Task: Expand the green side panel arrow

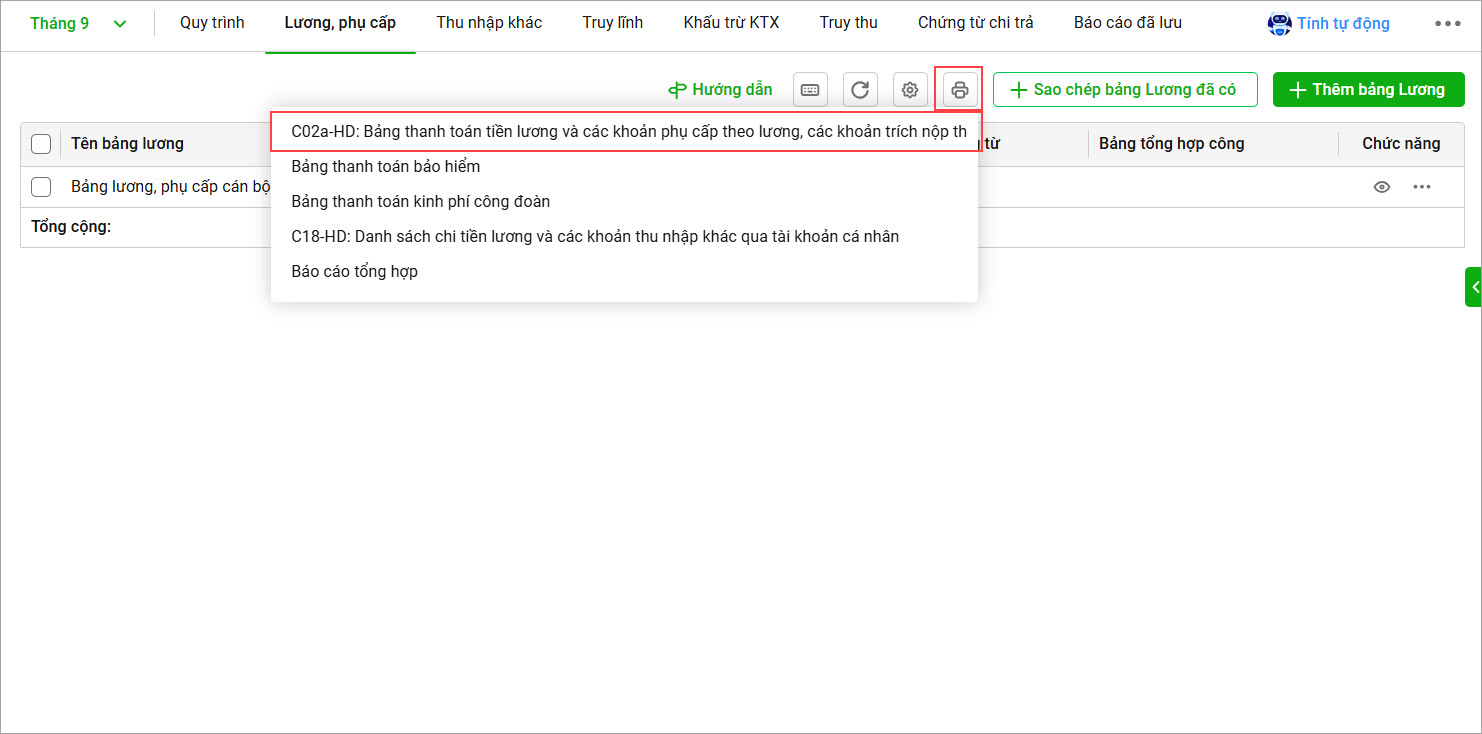Action: [x=1474, y=287]
